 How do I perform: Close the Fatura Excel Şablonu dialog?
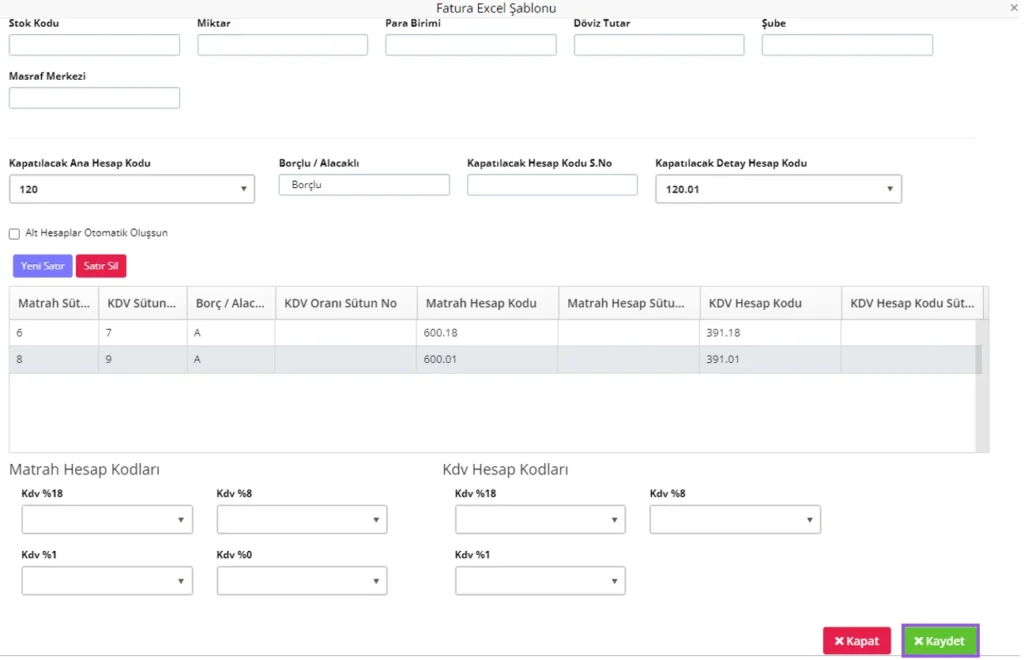click(x=1013, y=8)
